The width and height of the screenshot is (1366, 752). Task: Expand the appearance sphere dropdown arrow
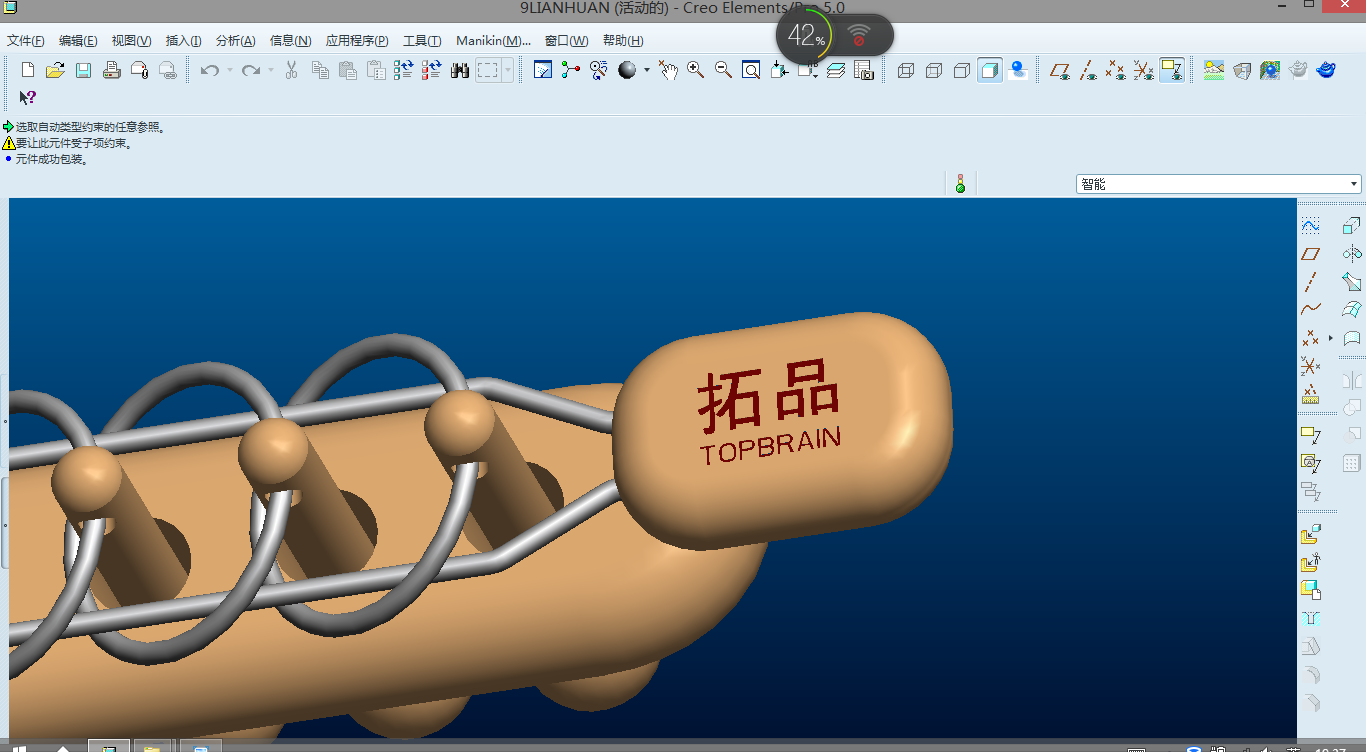point(646,70)
